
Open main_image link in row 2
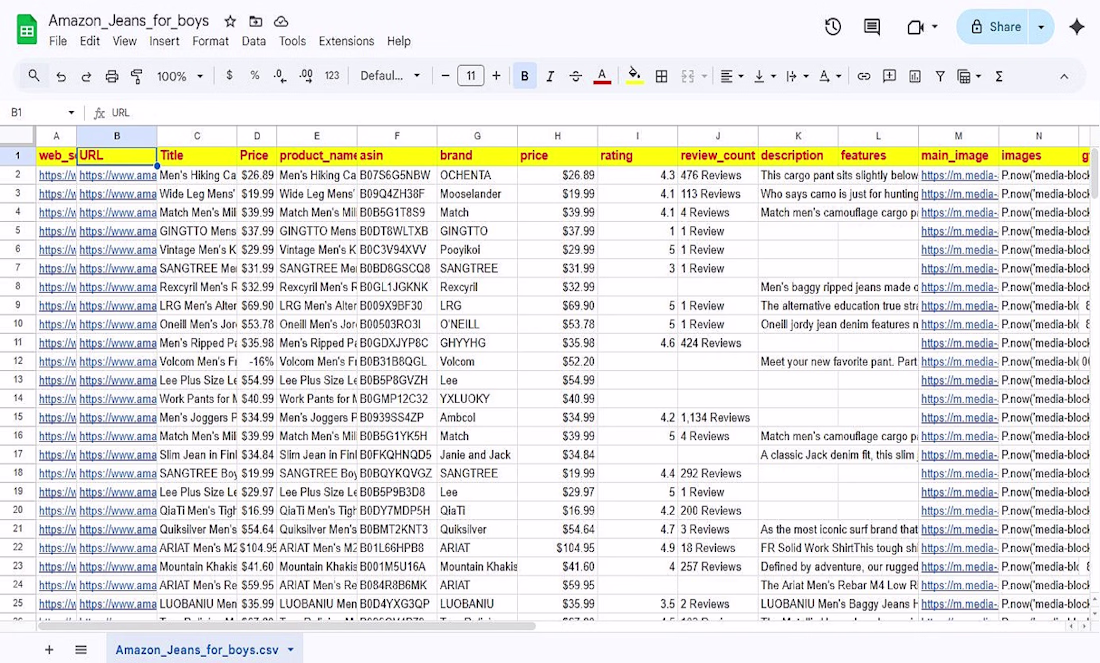958,175
